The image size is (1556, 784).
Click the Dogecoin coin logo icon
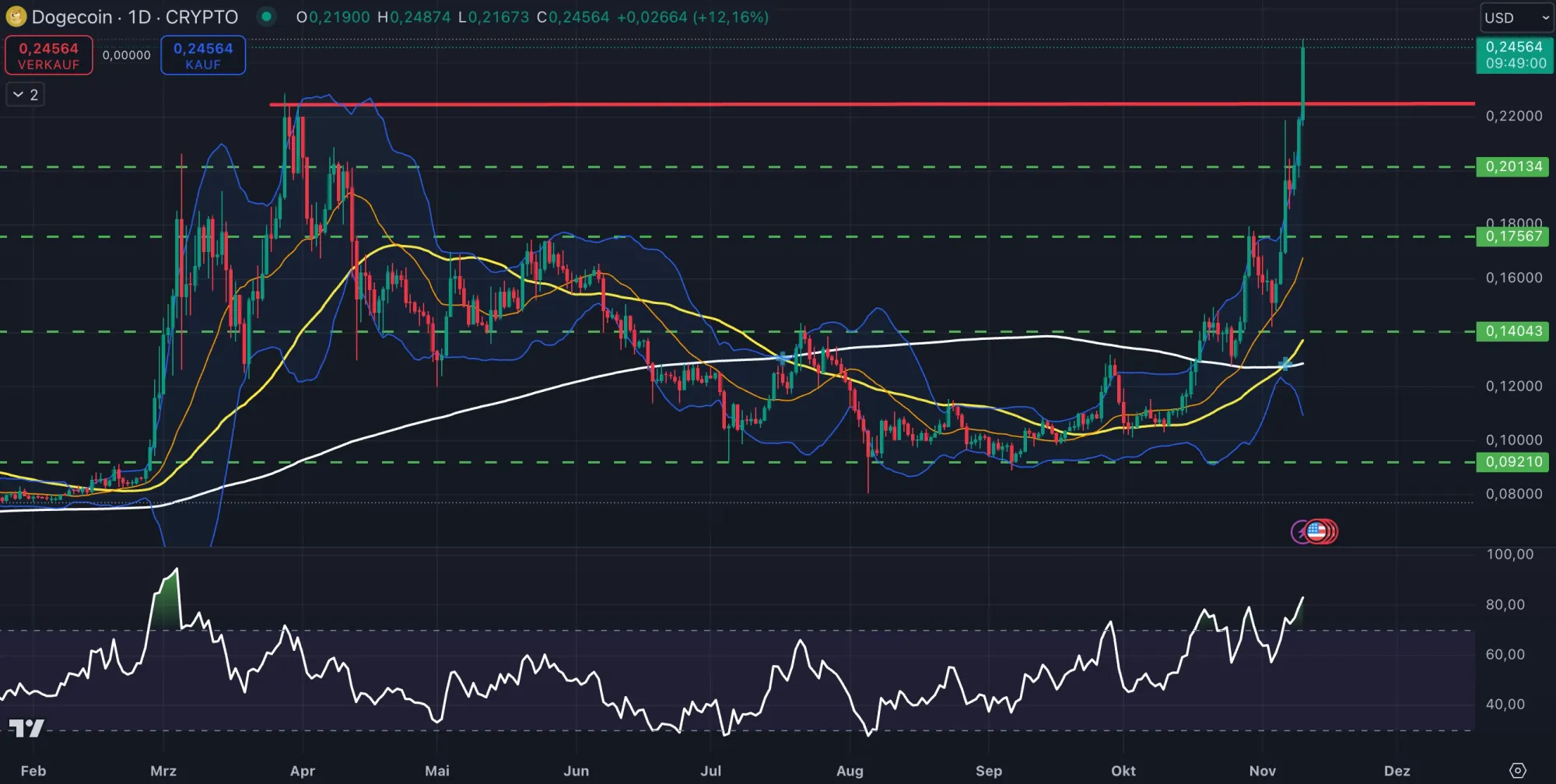tap(16, 16)
